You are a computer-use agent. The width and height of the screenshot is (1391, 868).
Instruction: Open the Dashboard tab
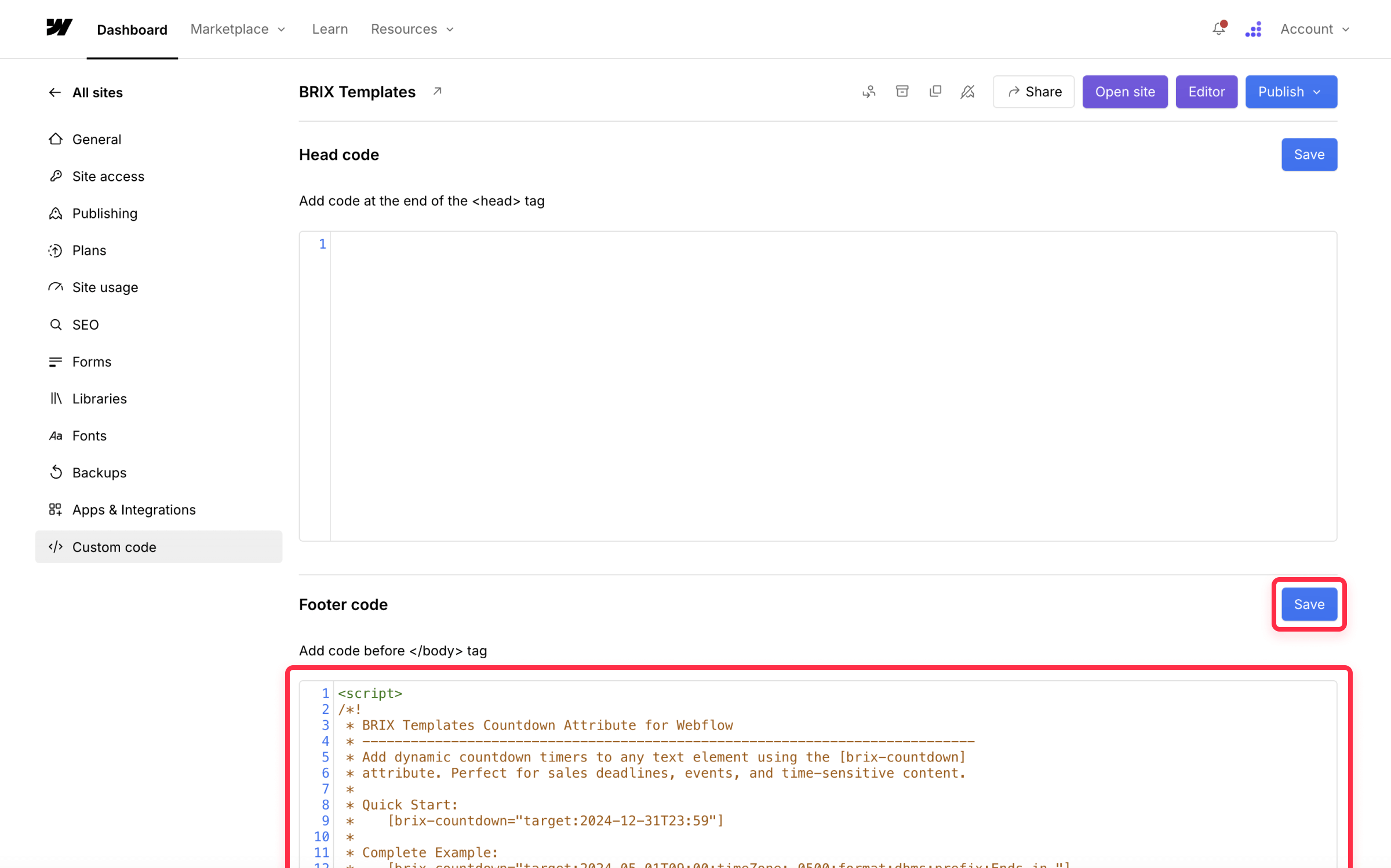click(132, 30)
